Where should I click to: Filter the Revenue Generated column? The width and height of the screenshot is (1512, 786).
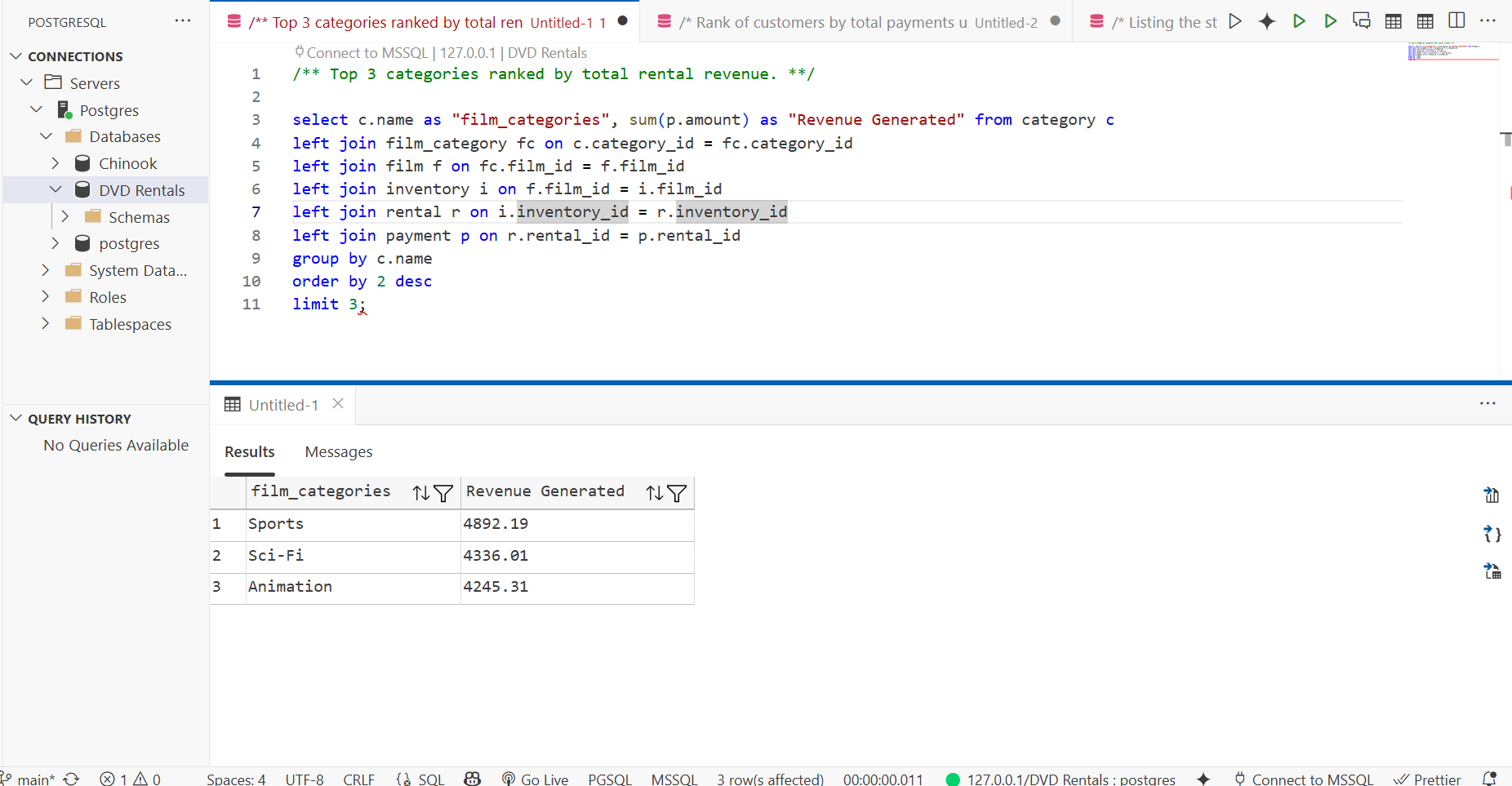click(677, 493)
